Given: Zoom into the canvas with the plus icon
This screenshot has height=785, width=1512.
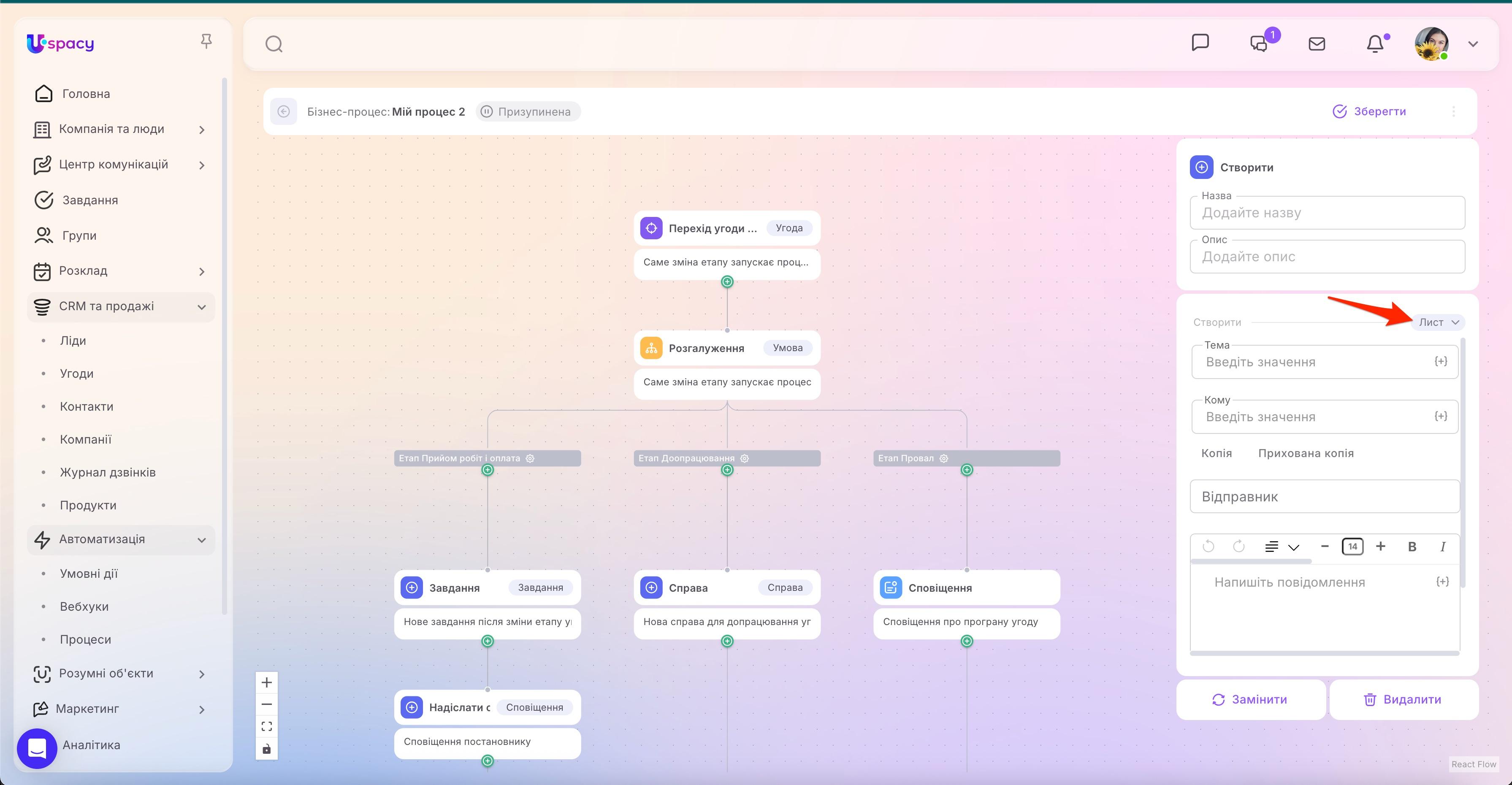Looking at the screenshot, I should tap(266, 682).
